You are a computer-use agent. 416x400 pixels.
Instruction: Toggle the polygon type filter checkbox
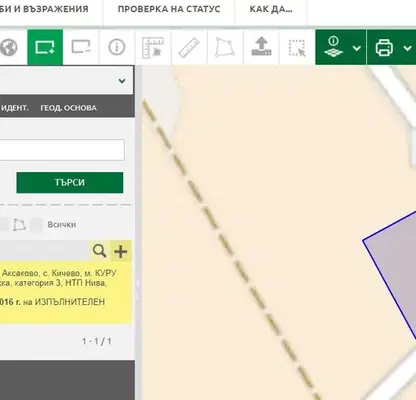[3, 225]
